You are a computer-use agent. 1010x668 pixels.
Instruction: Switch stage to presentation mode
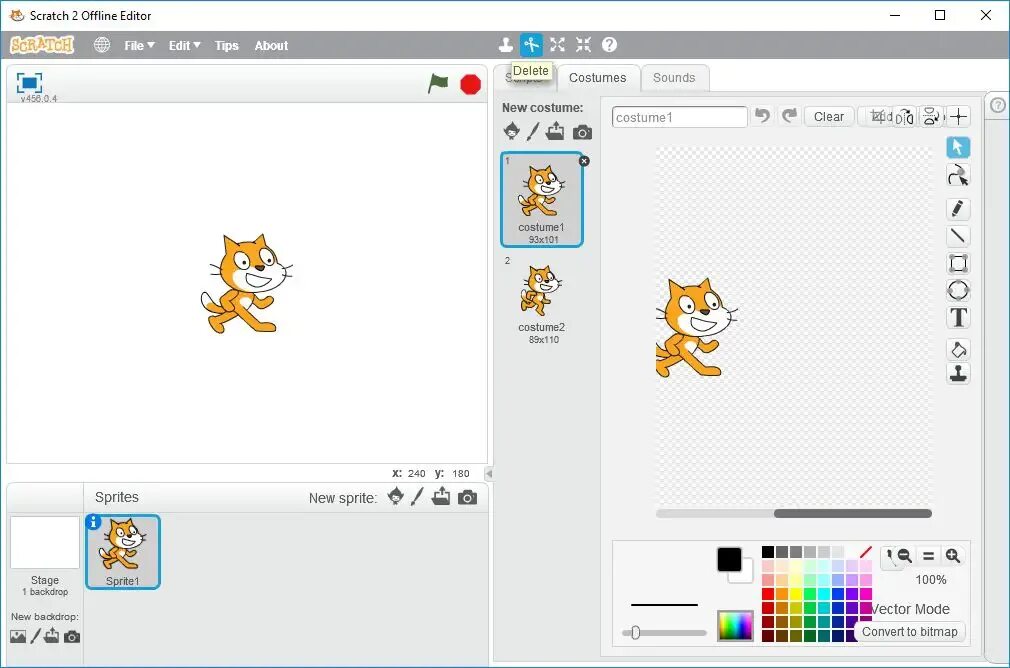29,83
